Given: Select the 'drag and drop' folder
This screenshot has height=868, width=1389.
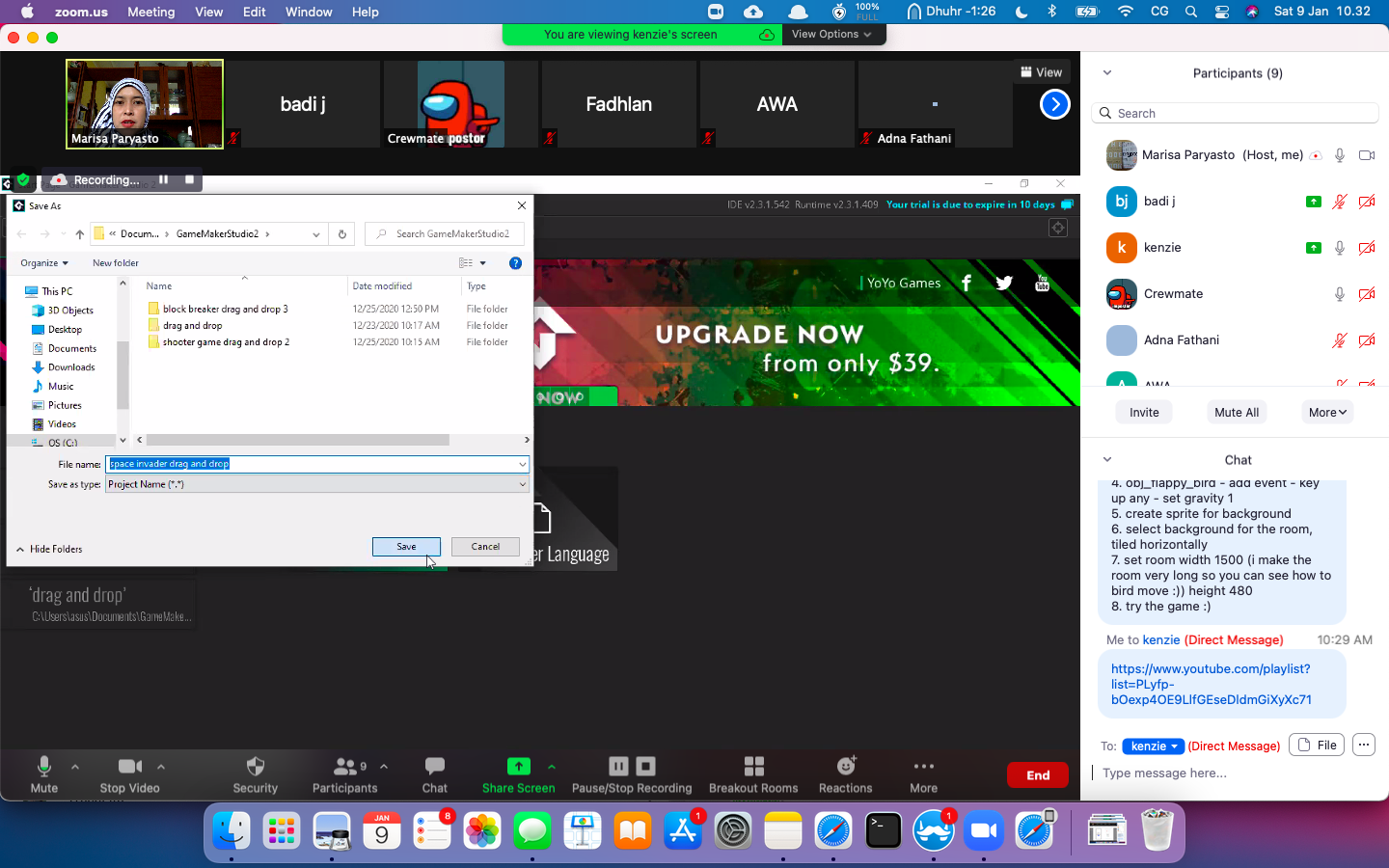Looking at the screenshot, I should [192, 325].
